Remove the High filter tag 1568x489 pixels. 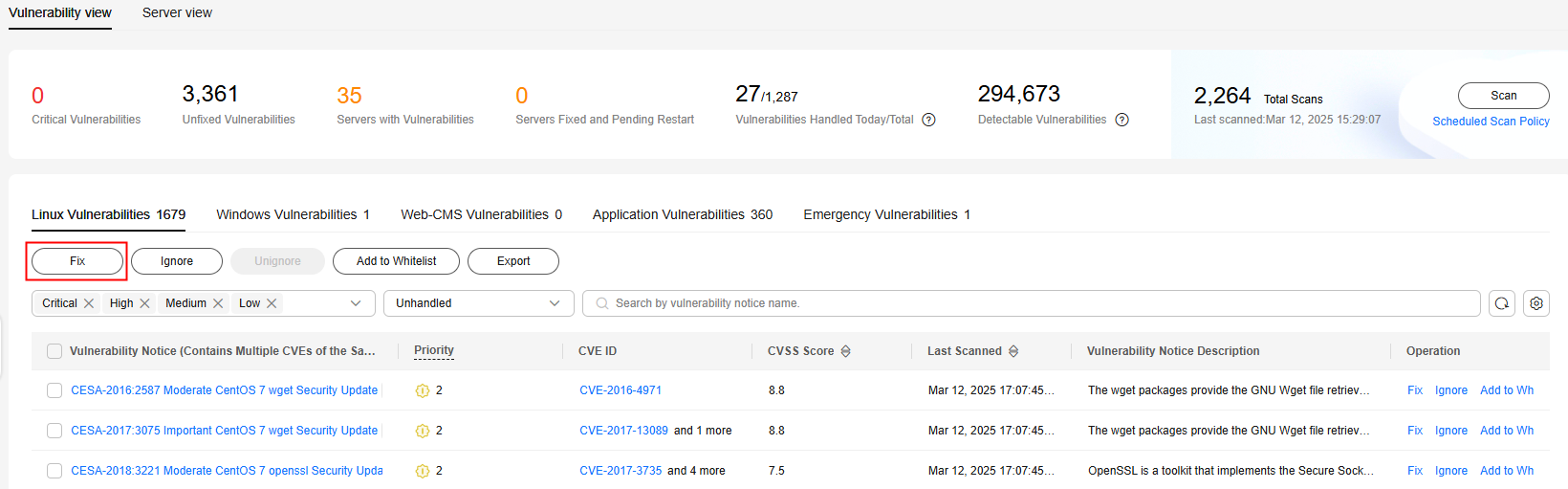coord(144,303)
